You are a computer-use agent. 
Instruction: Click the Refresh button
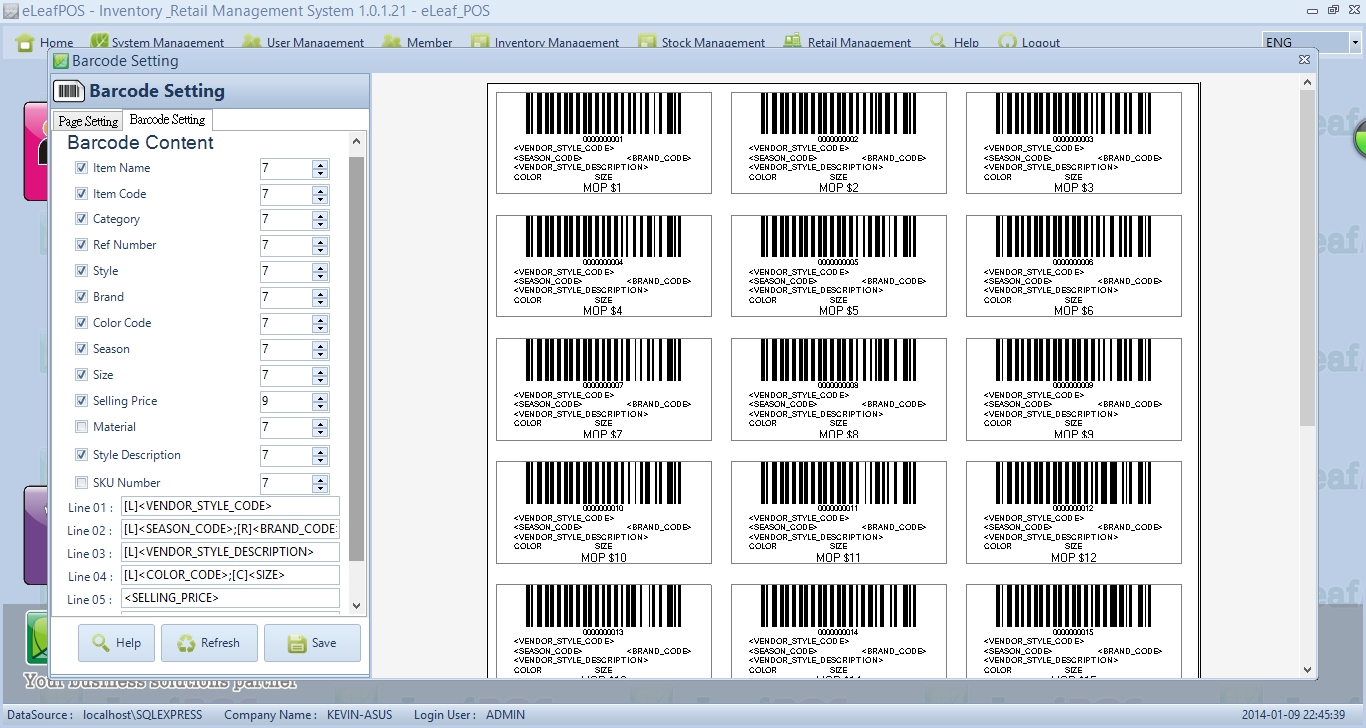[x=208, y=643]
